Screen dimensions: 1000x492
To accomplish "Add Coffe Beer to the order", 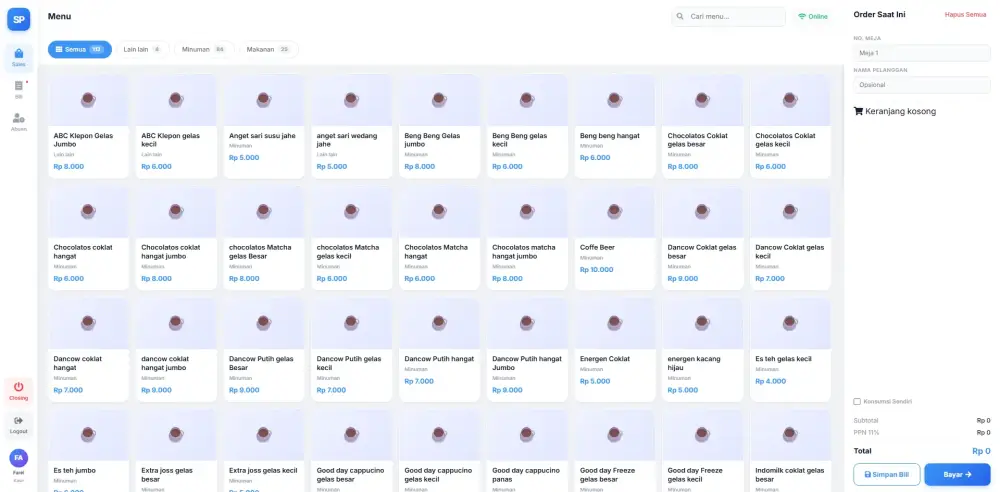I will (615, 238).
